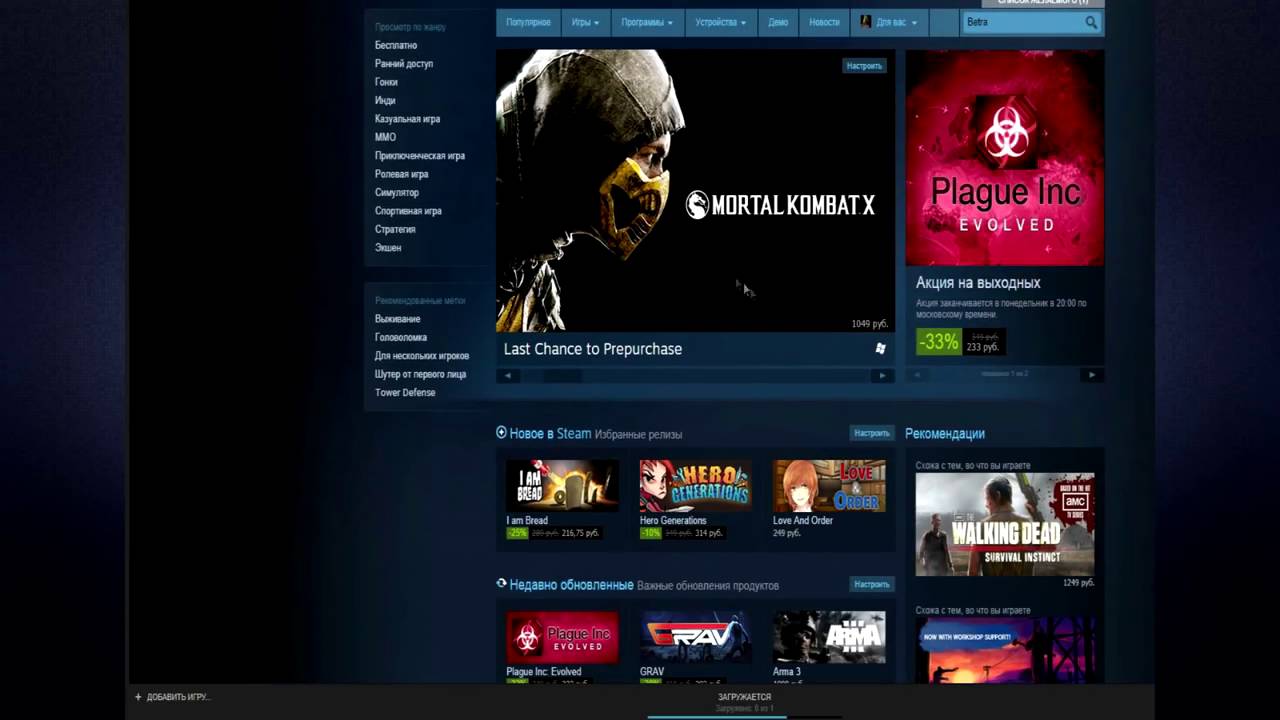The image size is (1280, 720).
Task: Click Настроить next to Недавно обновленные
Action: (872, 584)
